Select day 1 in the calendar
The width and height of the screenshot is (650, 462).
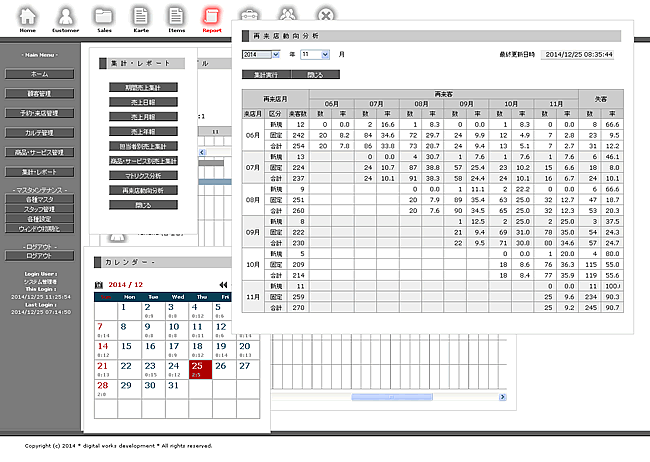click(129, 311)
